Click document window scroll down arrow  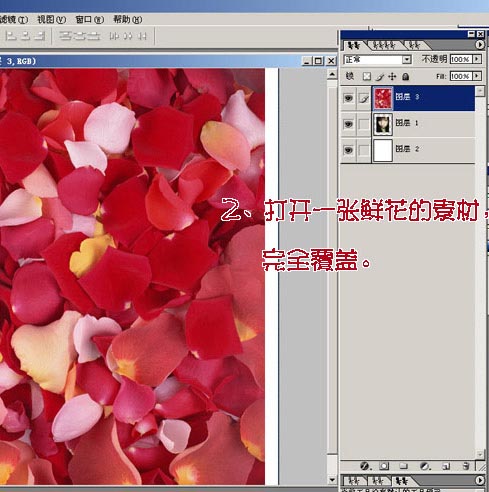coord(332,479)
